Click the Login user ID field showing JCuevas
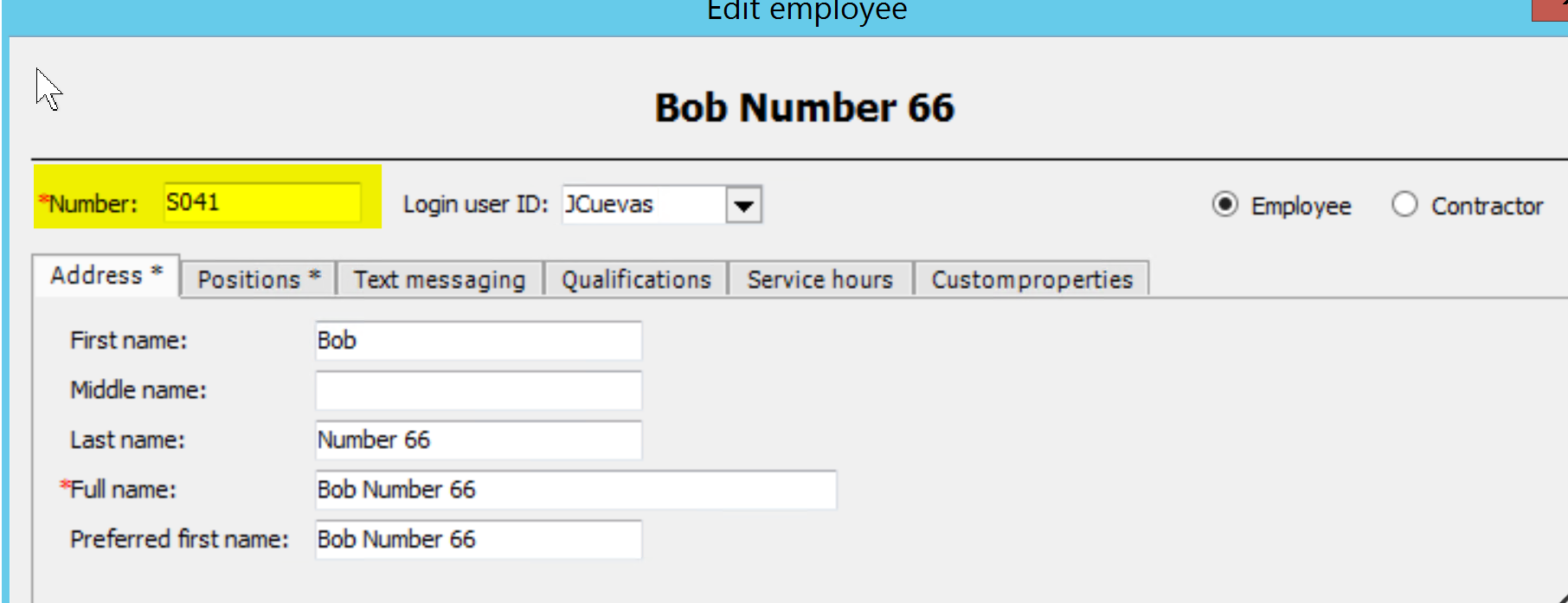 point(644,205)
